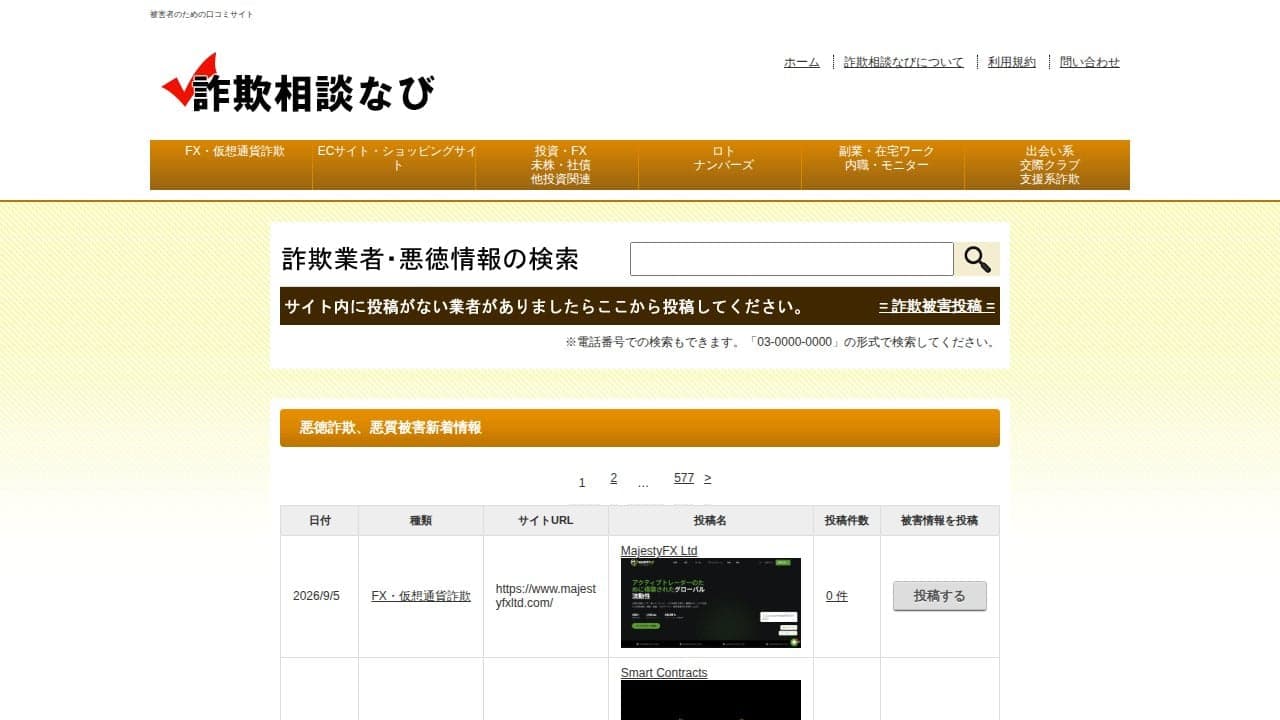The height and width of the screenshot is (720, 1280).
Task: Open the MajestyFX Ltd post title
Action: [659, 551]
